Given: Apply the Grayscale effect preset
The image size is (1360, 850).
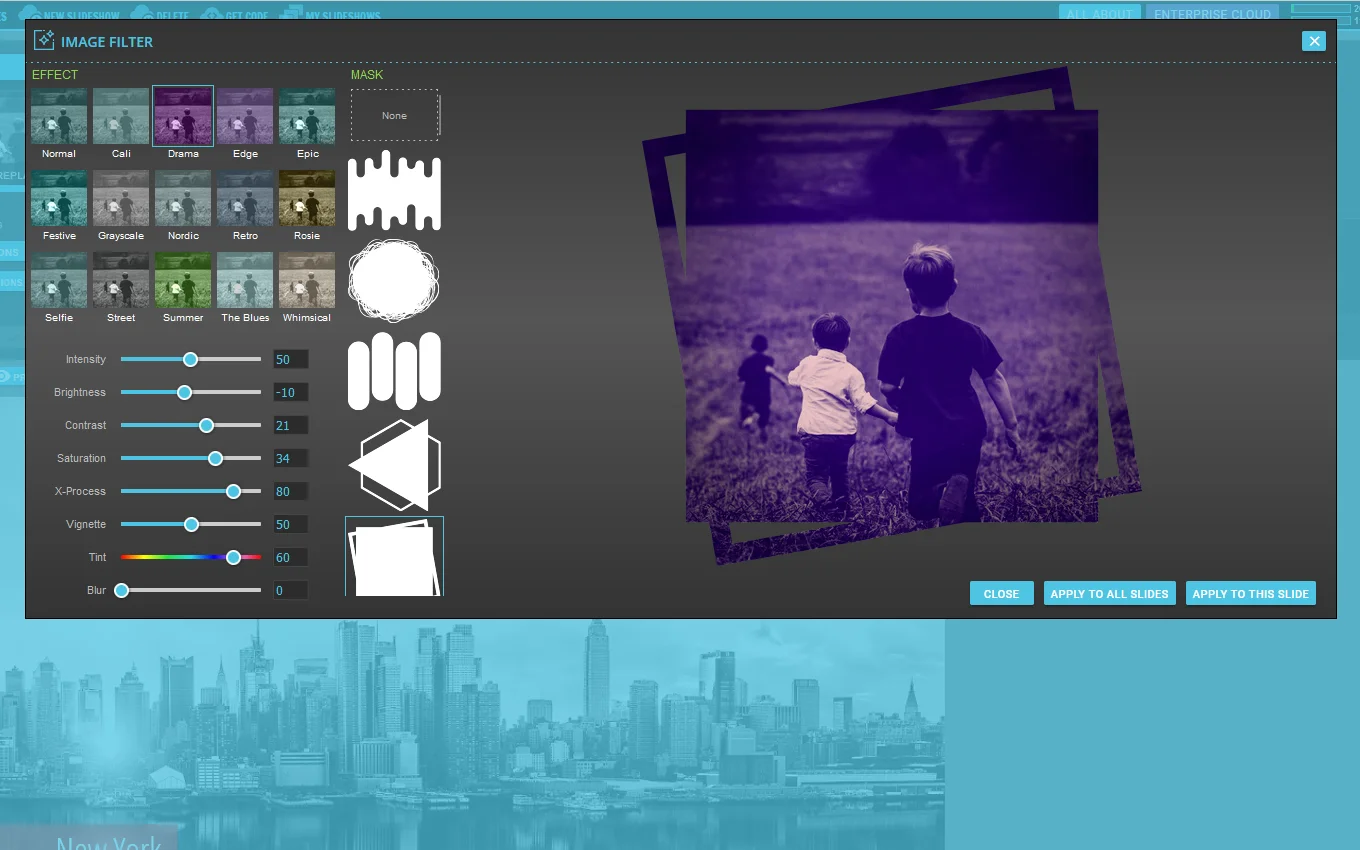Looking at the screenshot, I should click(121, 198).
